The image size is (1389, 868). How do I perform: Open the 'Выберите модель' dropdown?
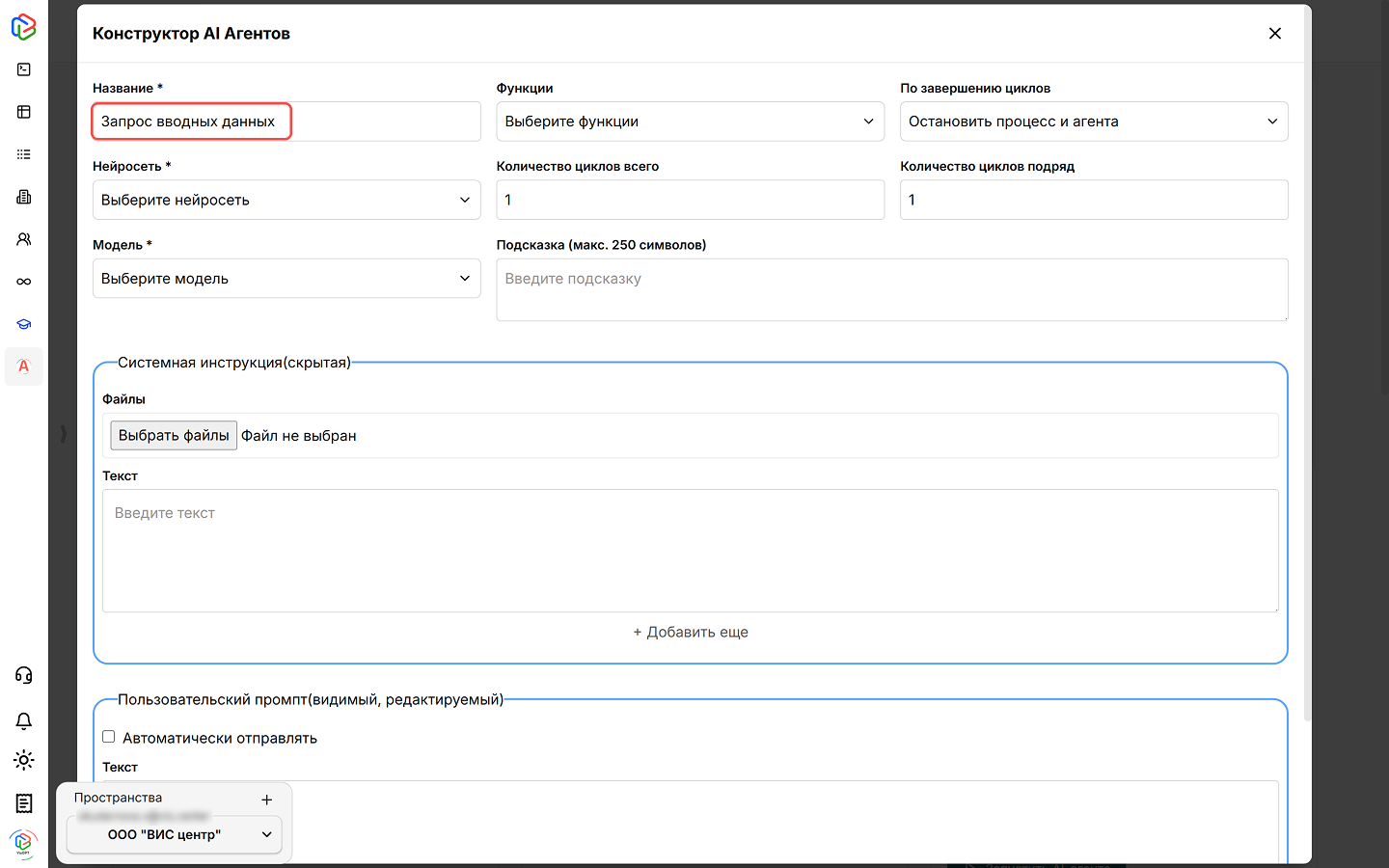(286, 279)
